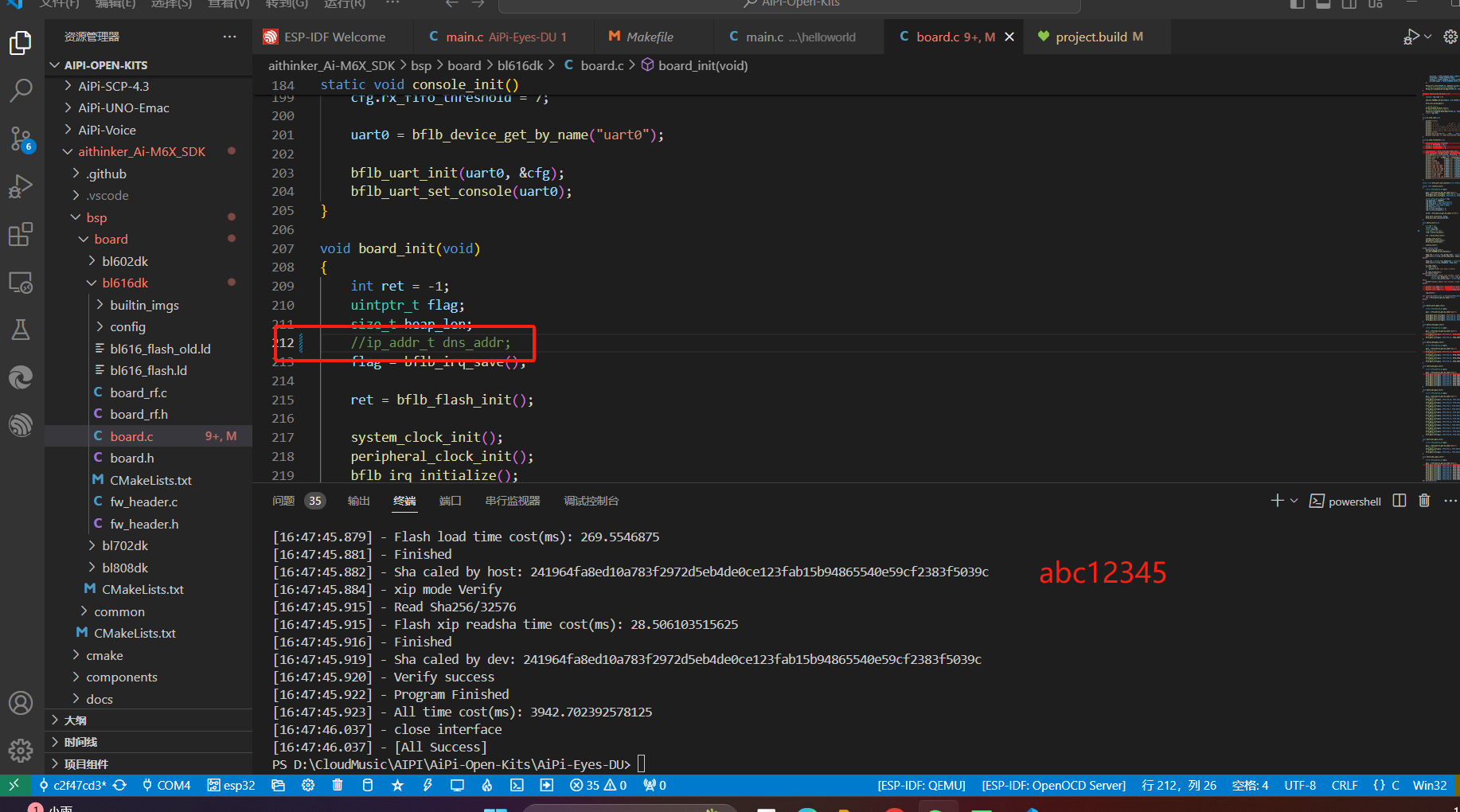
Task: Open the Serial Monitor (串行监视器) tab
Action: (x=513, y=501)
